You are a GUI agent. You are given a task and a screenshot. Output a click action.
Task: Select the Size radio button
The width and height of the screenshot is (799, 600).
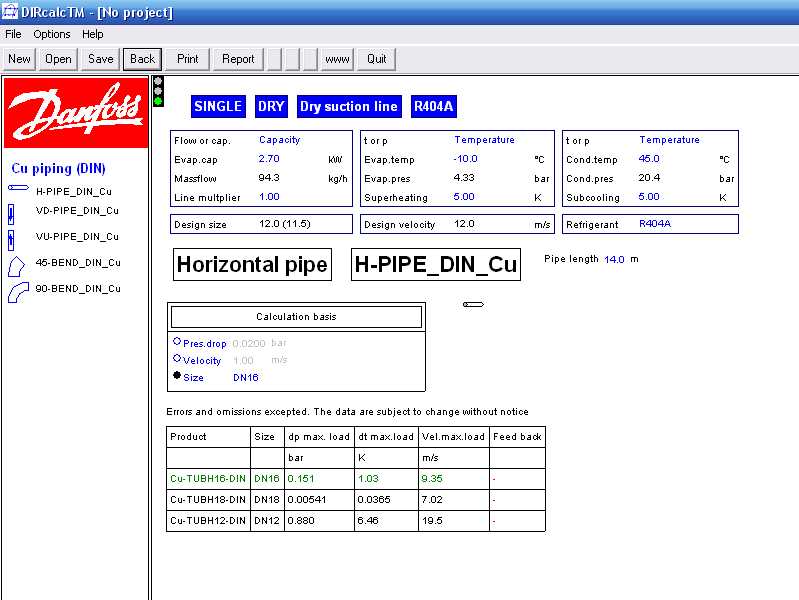click(177, 375)
